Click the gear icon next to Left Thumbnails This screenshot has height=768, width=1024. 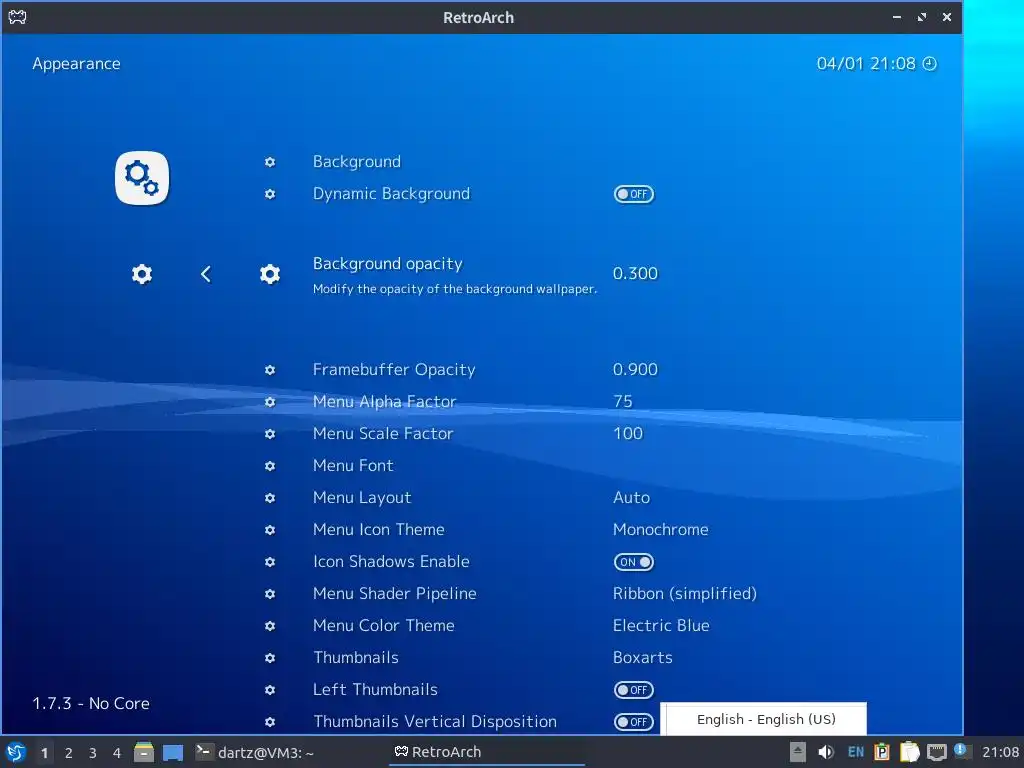coord(270,690)
